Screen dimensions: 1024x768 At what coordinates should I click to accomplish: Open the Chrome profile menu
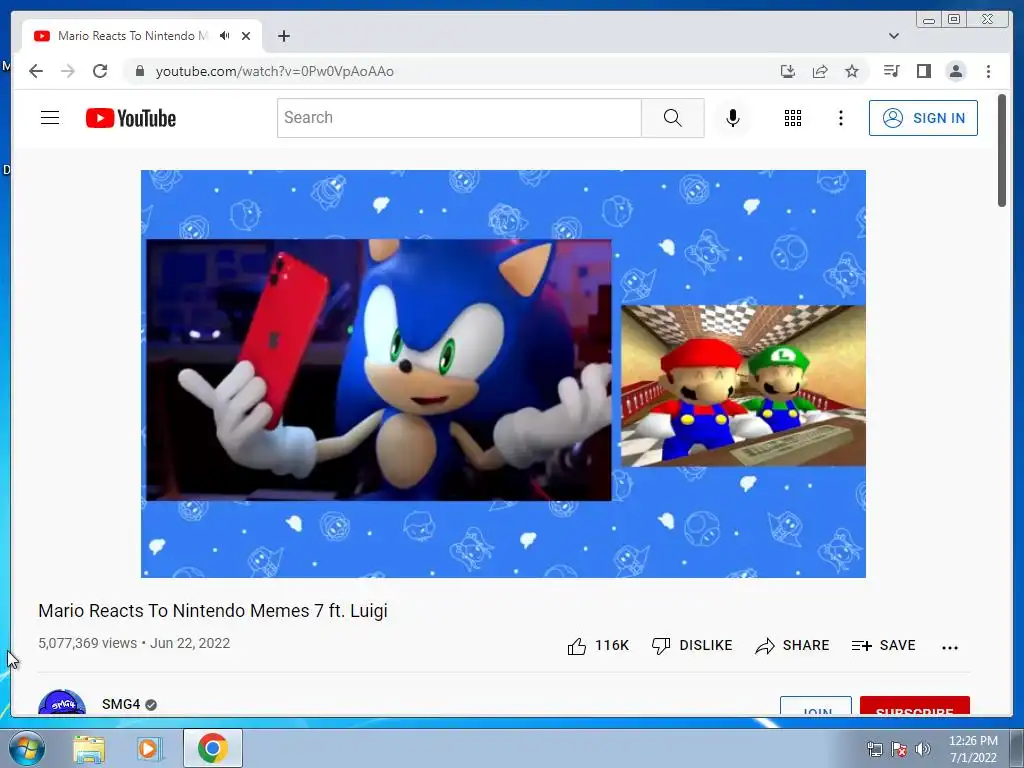coord(955,71)
